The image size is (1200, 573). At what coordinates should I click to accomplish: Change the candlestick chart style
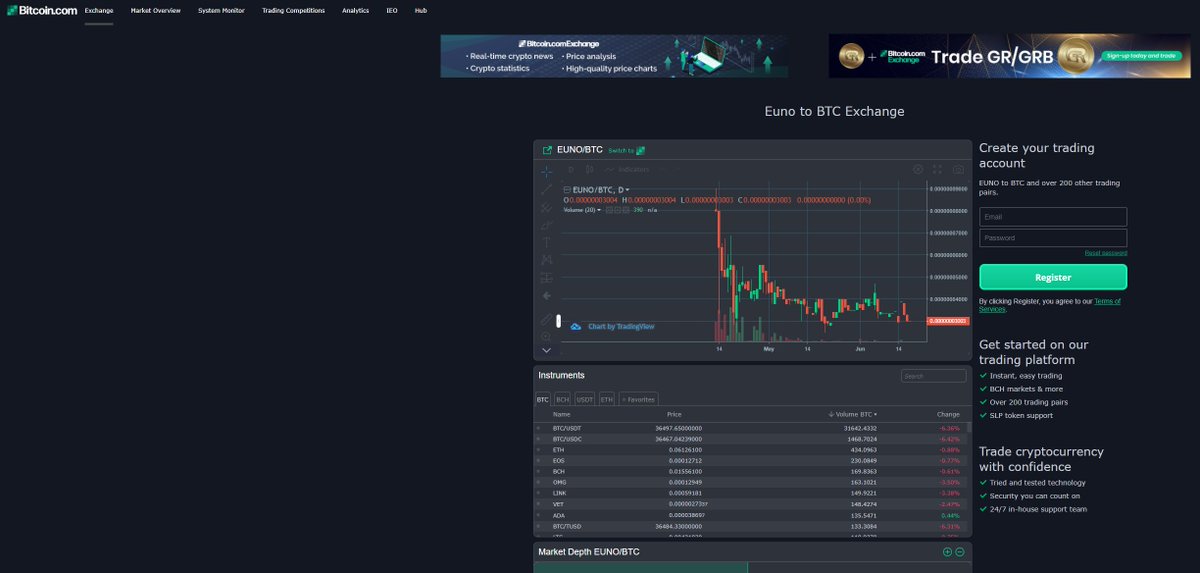[589, 170]
